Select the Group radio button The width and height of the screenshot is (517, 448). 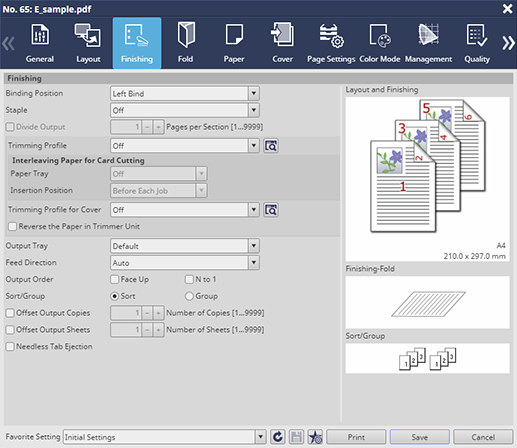coord(189,296)
